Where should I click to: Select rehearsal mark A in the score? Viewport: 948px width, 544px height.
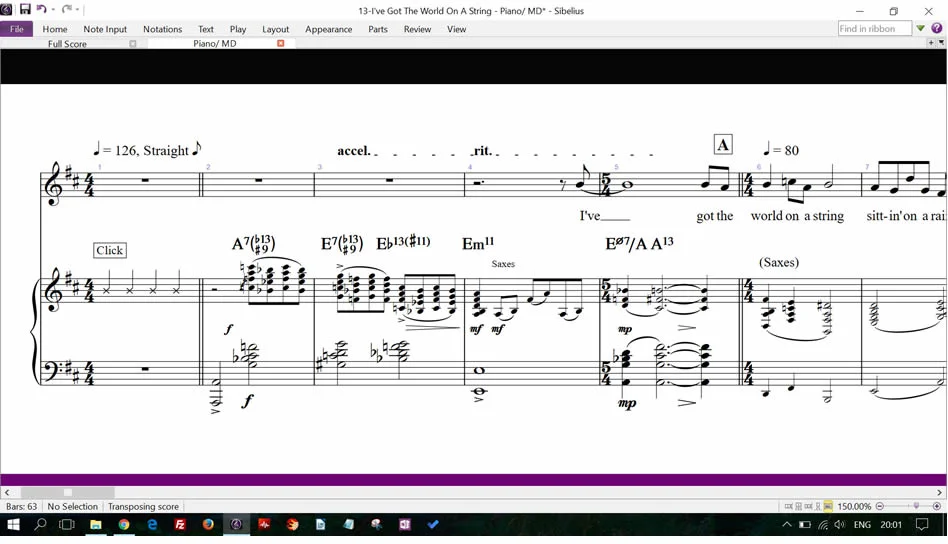pos(723,144)
